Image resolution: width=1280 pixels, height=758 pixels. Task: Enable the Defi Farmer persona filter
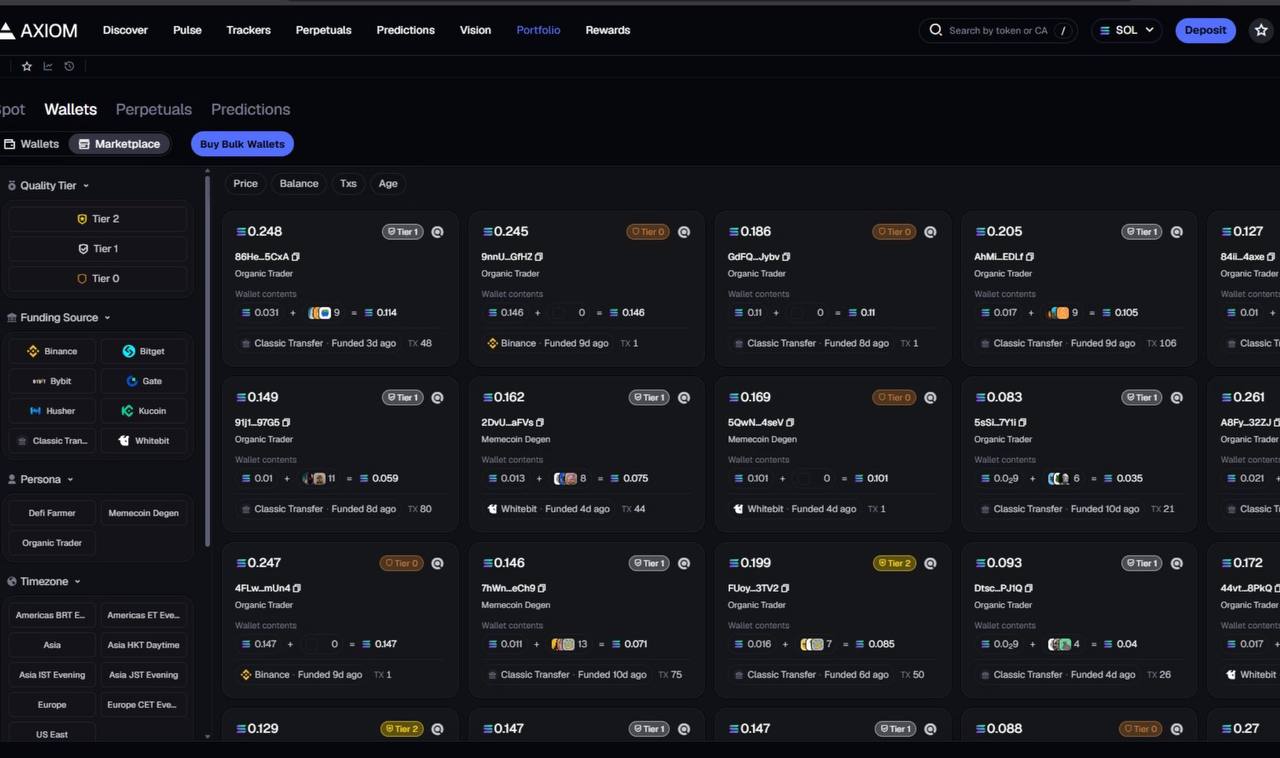point(52,513)
